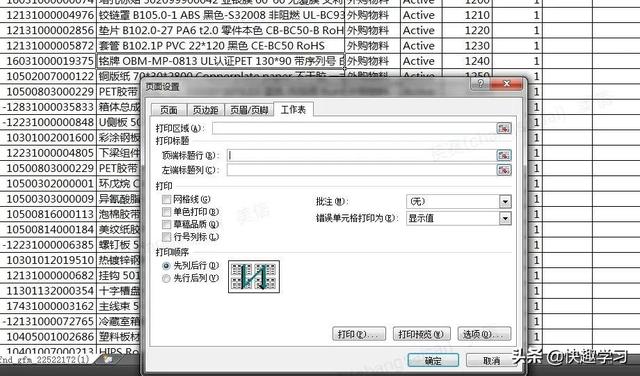Select cell 12131000004976 in spreadsheet
Screen dimensions: 640x376
click(x=48, y=15)
